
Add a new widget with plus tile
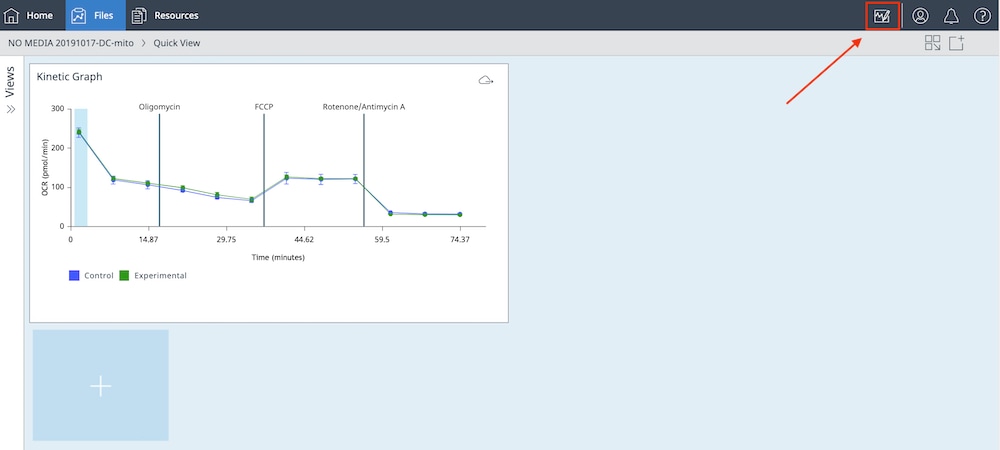click(x=101, y=386)
